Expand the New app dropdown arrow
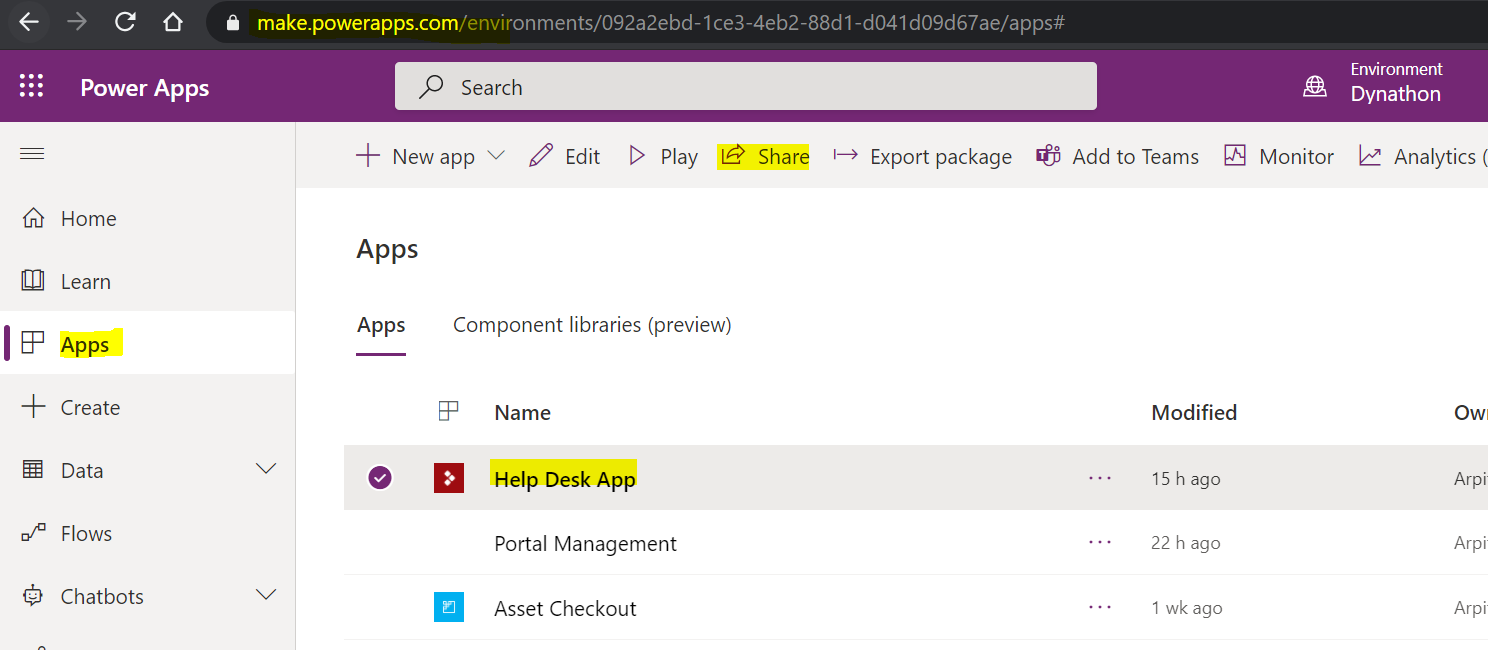The height and width of the screenshot is (650, 1488). (496, 156)
